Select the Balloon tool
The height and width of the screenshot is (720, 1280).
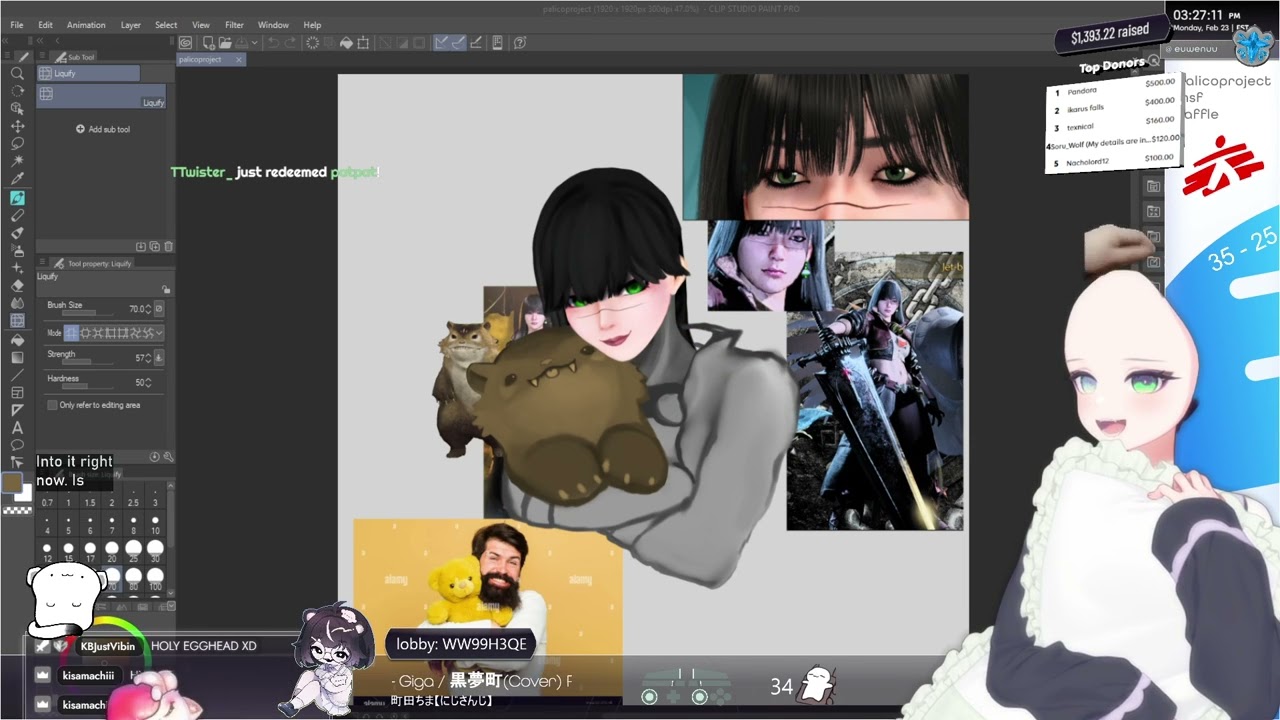(x=17, y=445)
